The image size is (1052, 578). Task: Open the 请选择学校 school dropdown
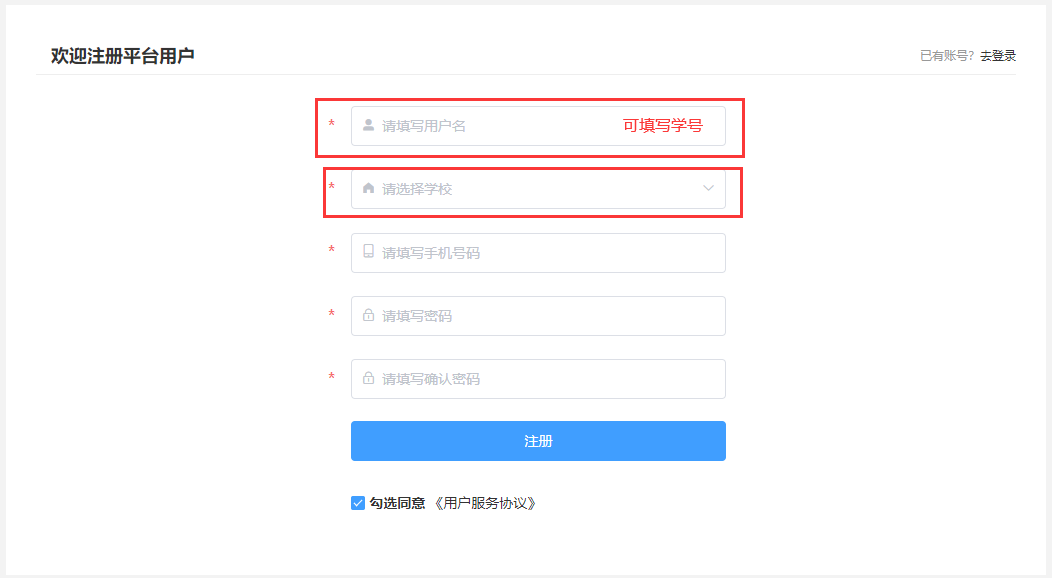coord(530,189)
